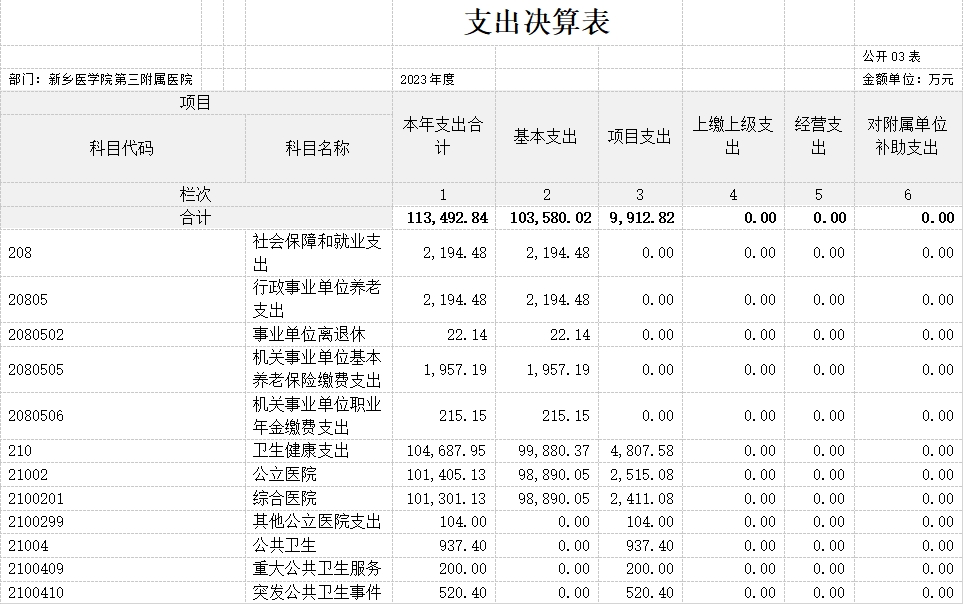
Task: Click the value 4,807.58
Action: [642, 451]
